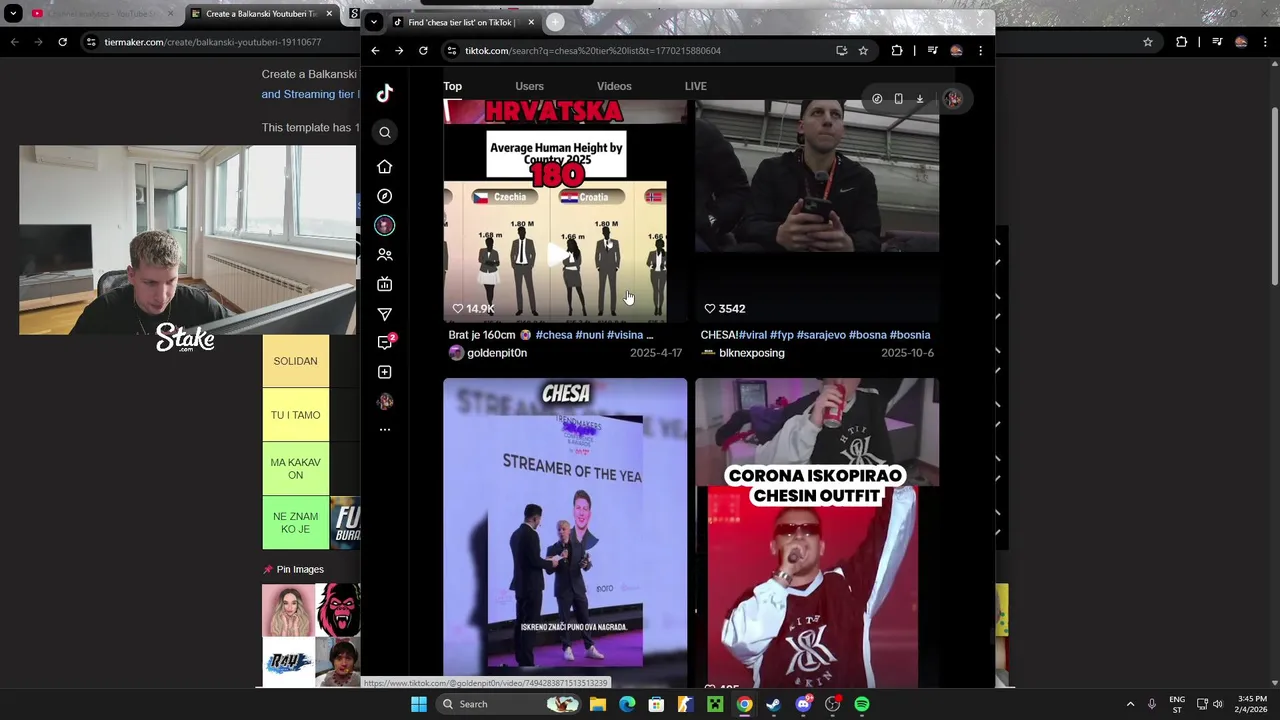1280x720 pixels.
Task: Open the Explore compass icon
Action: [x=385, y=196]
